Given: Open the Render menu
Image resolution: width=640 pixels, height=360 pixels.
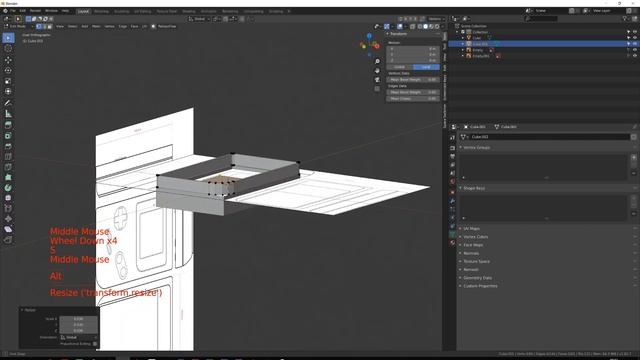Looking at the screenshot, I should (36, 11).
